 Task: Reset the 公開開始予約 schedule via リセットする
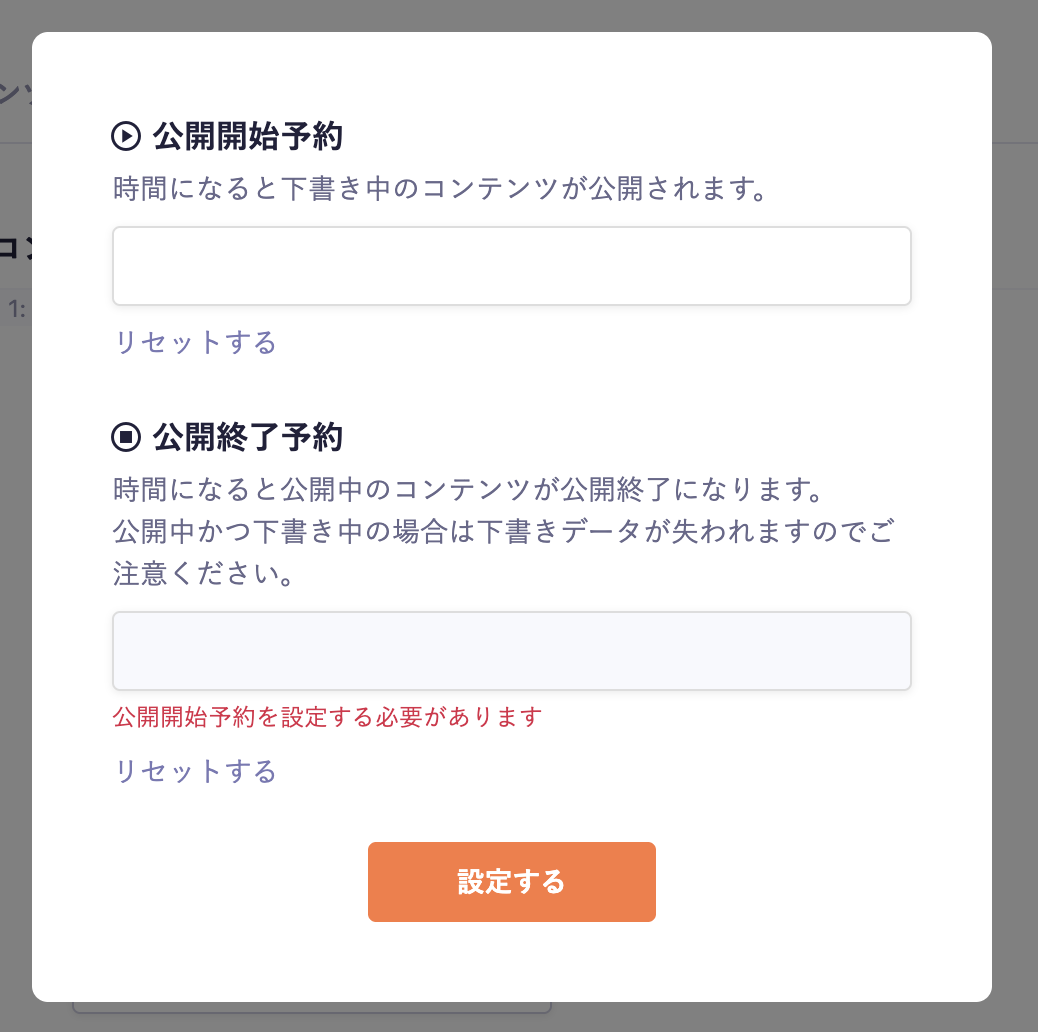195,343
